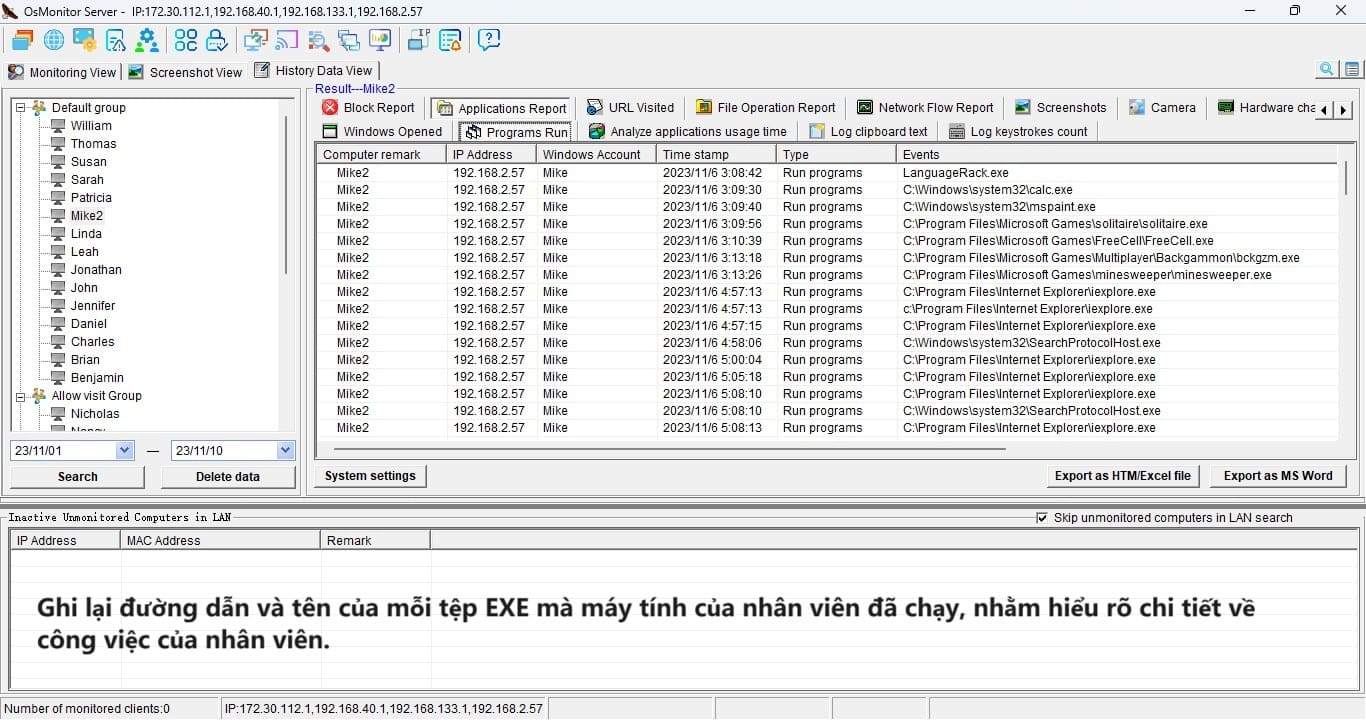Open the start date 23/11/01 dropdown
1366x720 pixels.
click(x=125, y=451)
